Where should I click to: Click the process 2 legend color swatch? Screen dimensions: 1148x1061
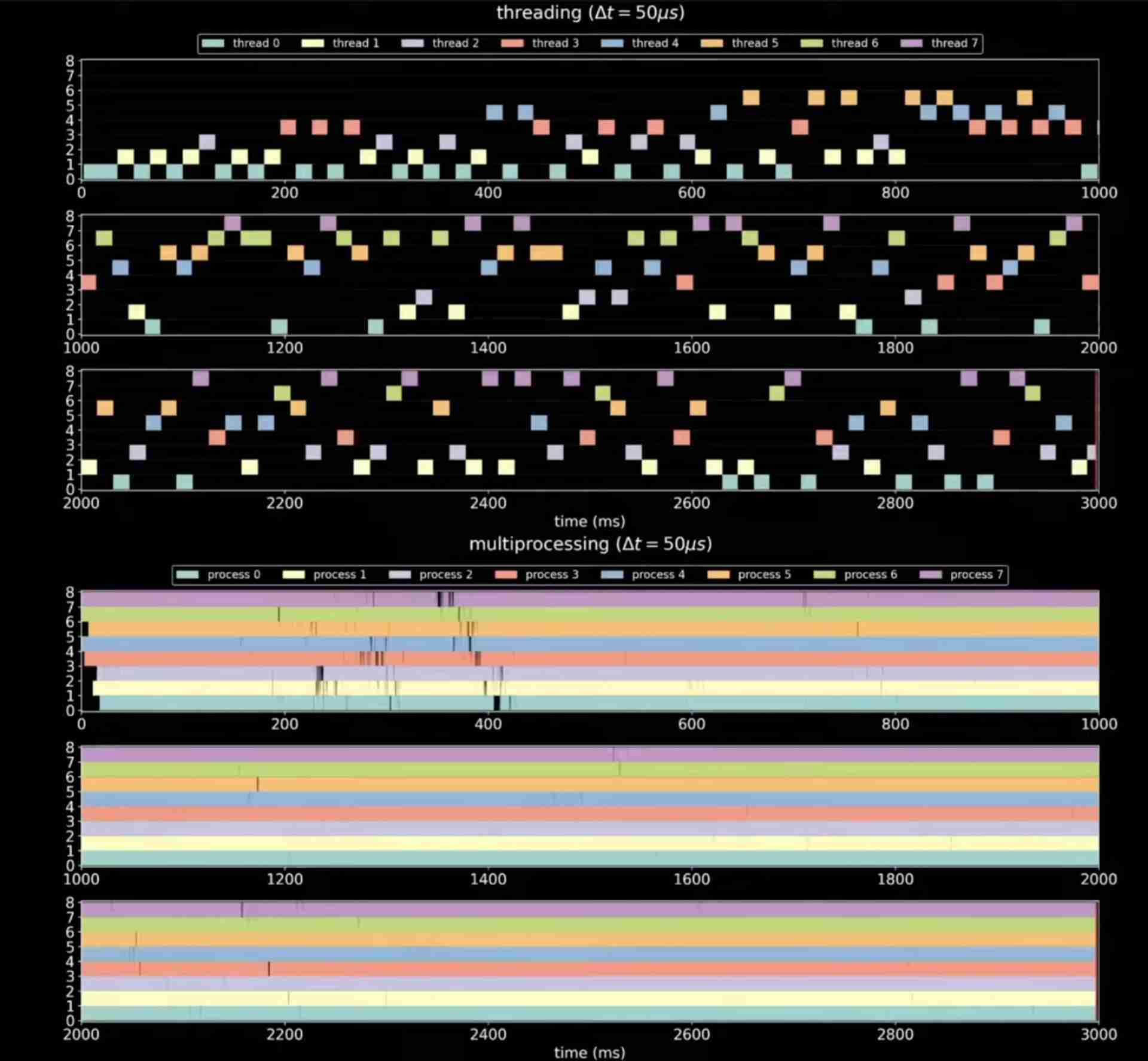(400, 575)
